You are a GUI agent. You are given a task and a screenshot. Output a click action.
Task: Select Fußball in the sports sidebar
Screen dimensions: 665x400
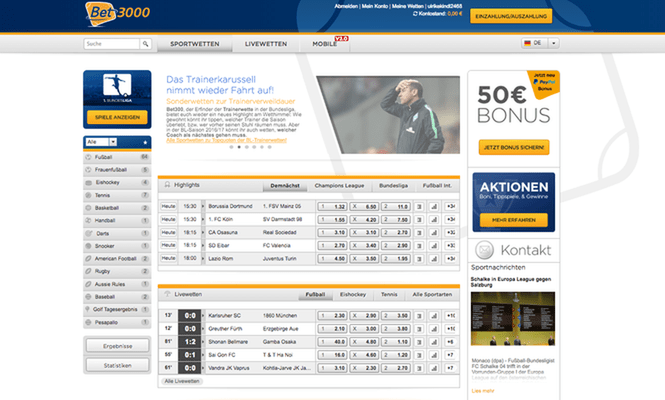coord(117,157)
